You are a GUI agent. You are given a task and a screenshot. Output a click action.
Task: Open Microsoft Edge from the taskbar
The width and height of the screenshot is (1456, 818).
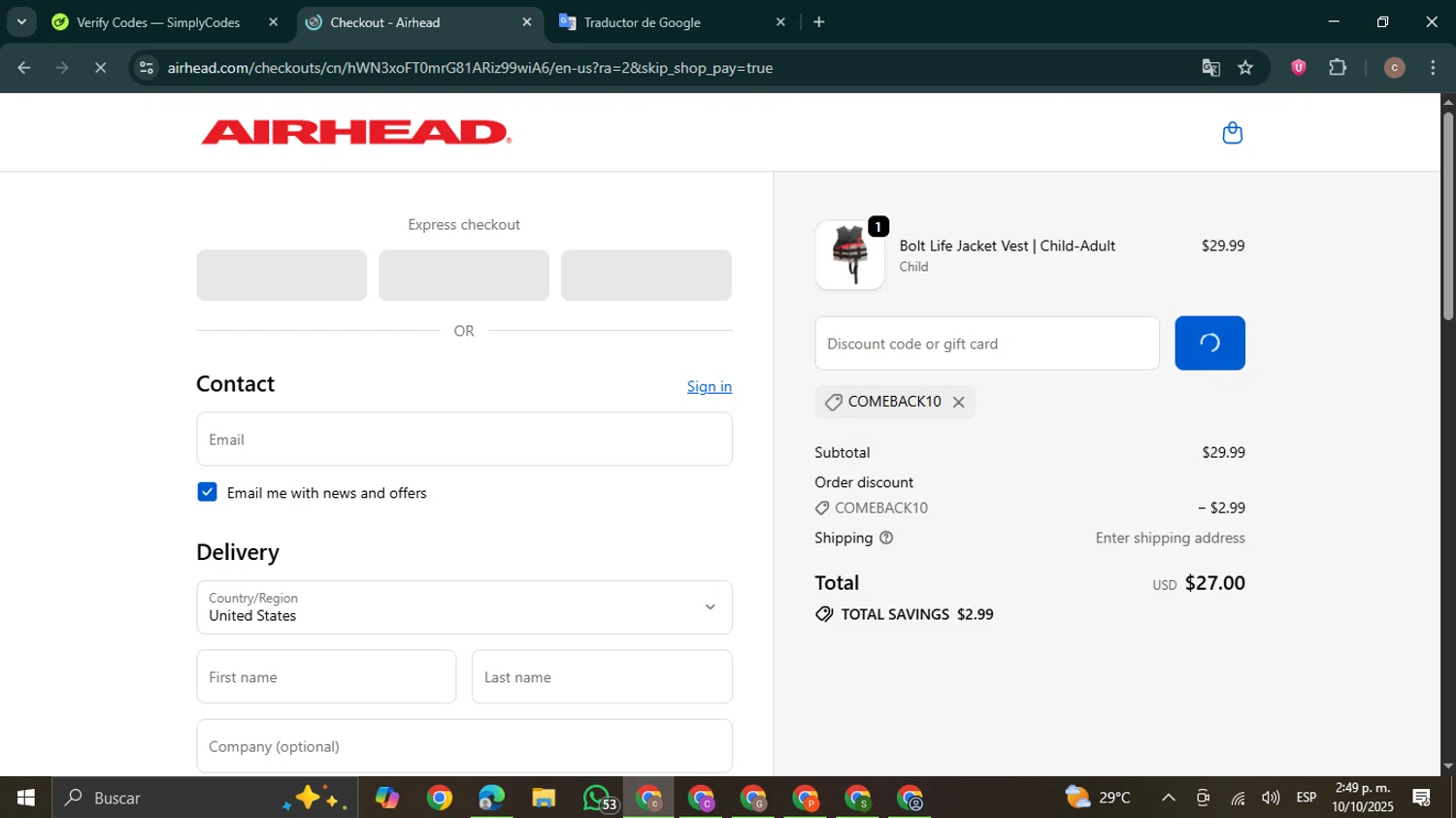tap(491, 798)
